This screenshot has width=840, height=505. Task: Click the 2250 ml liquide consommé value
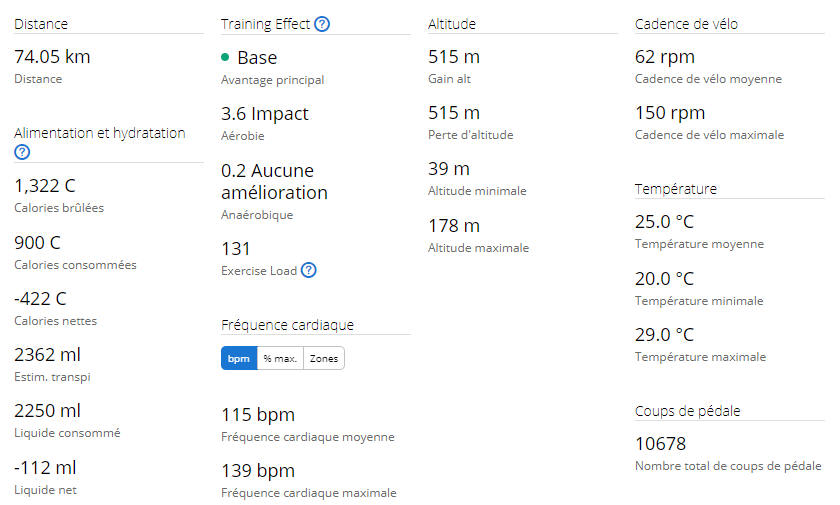pos(47,411)
